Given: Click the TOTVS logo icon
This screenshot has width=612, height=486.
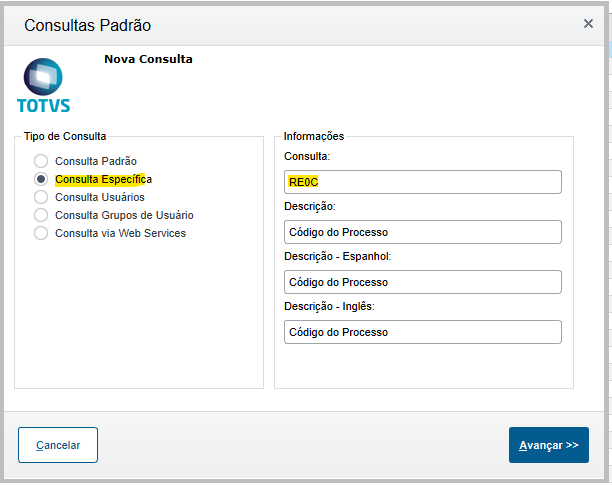Looking at the screenshot, I should point(43,85).
